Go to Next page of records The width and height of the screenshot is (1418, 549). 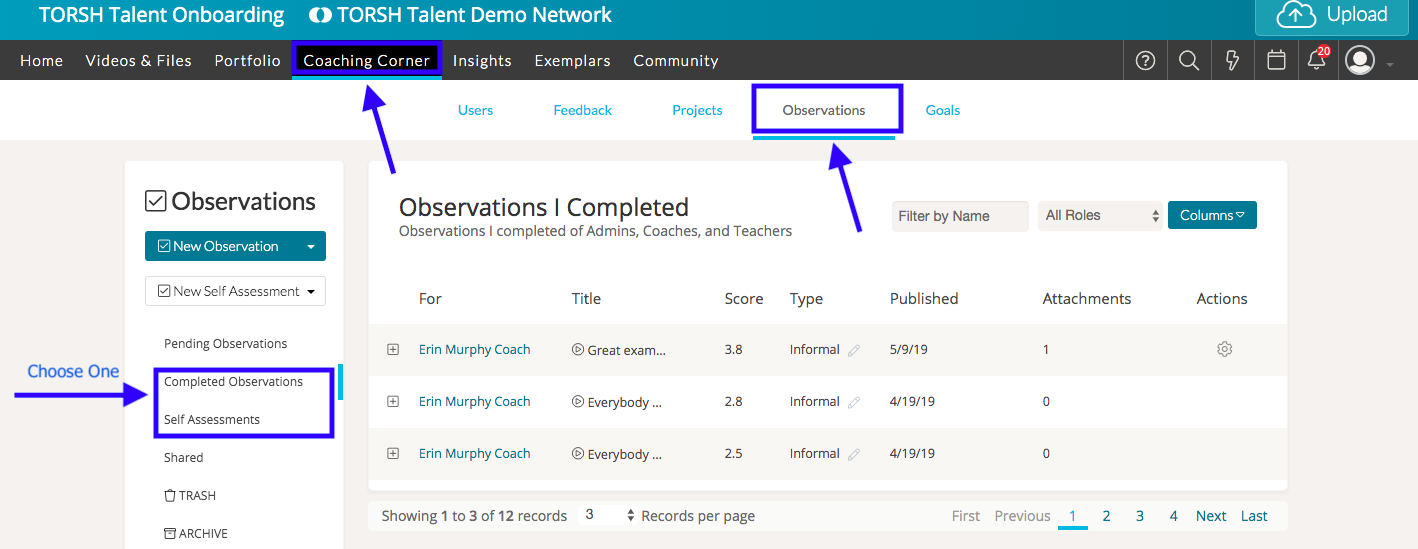(x=1210, y=516)
